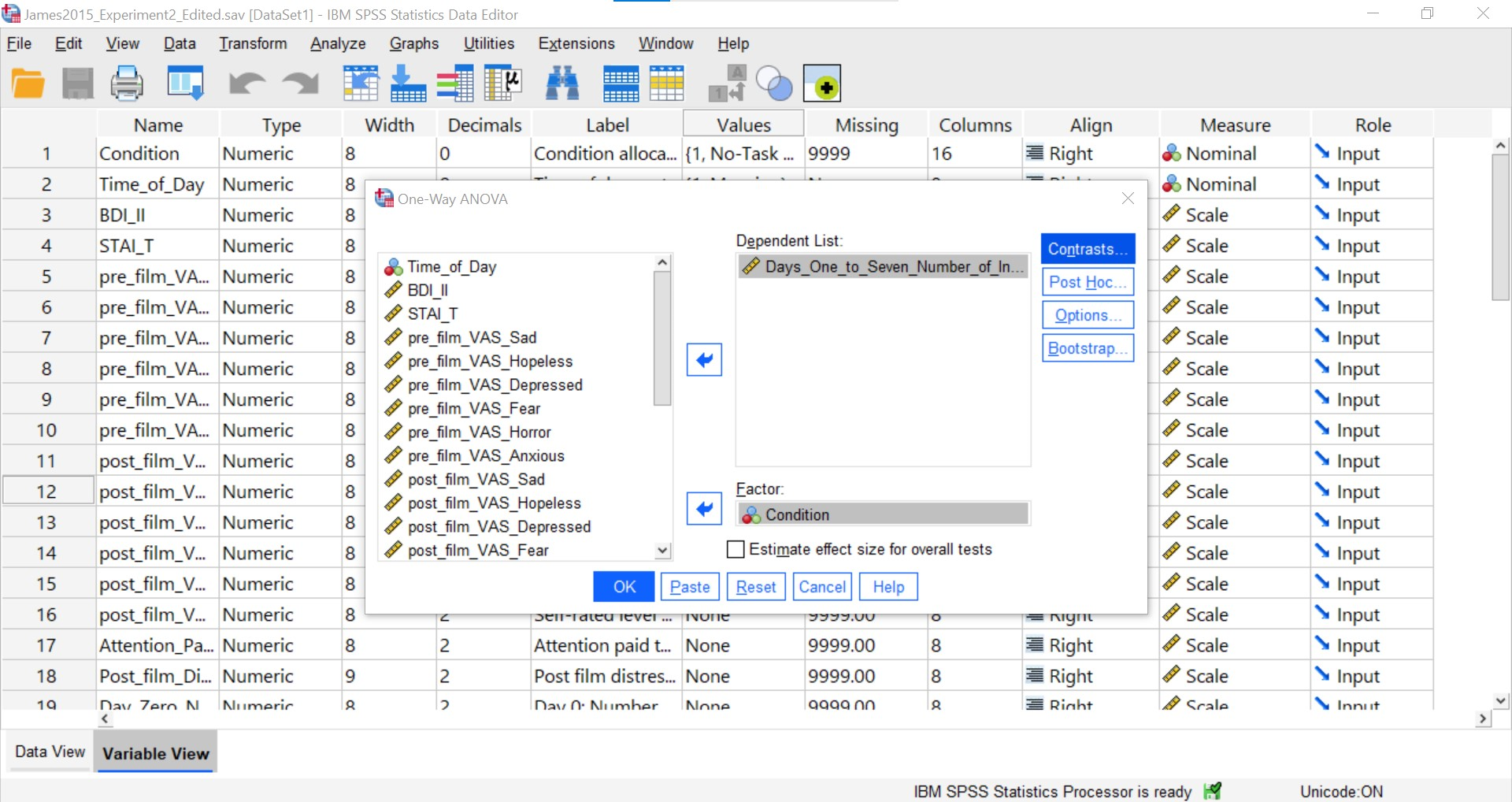Close the One-Way ANOVA dialog

(x=1128, y=199)
